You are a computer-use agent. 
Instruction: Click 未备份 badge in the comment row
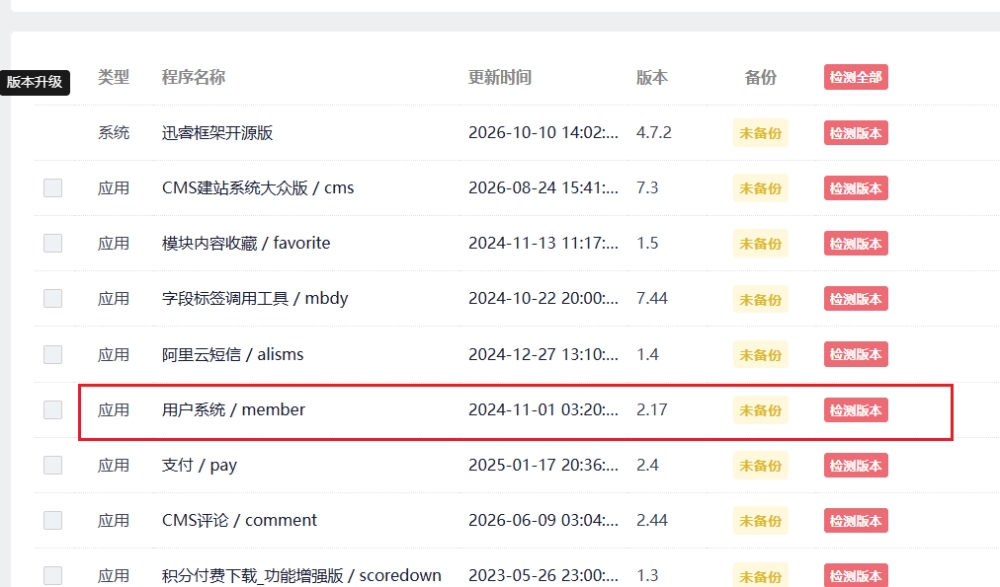(760, 521)
